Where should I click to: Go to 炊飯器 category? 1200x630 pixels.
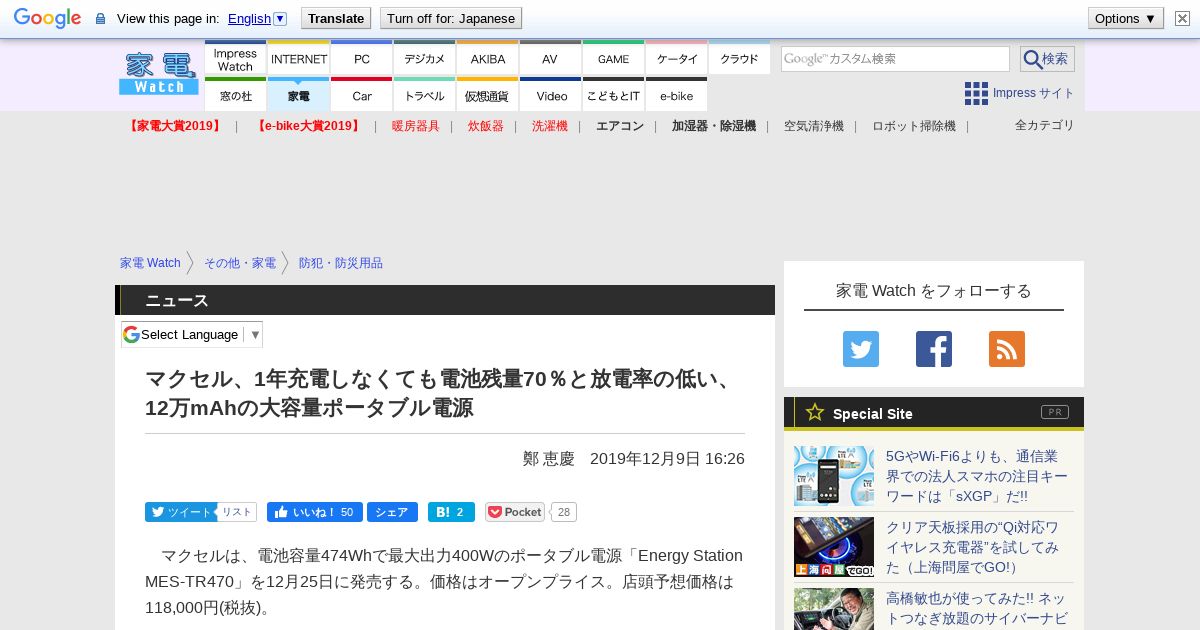pos(486,126)
